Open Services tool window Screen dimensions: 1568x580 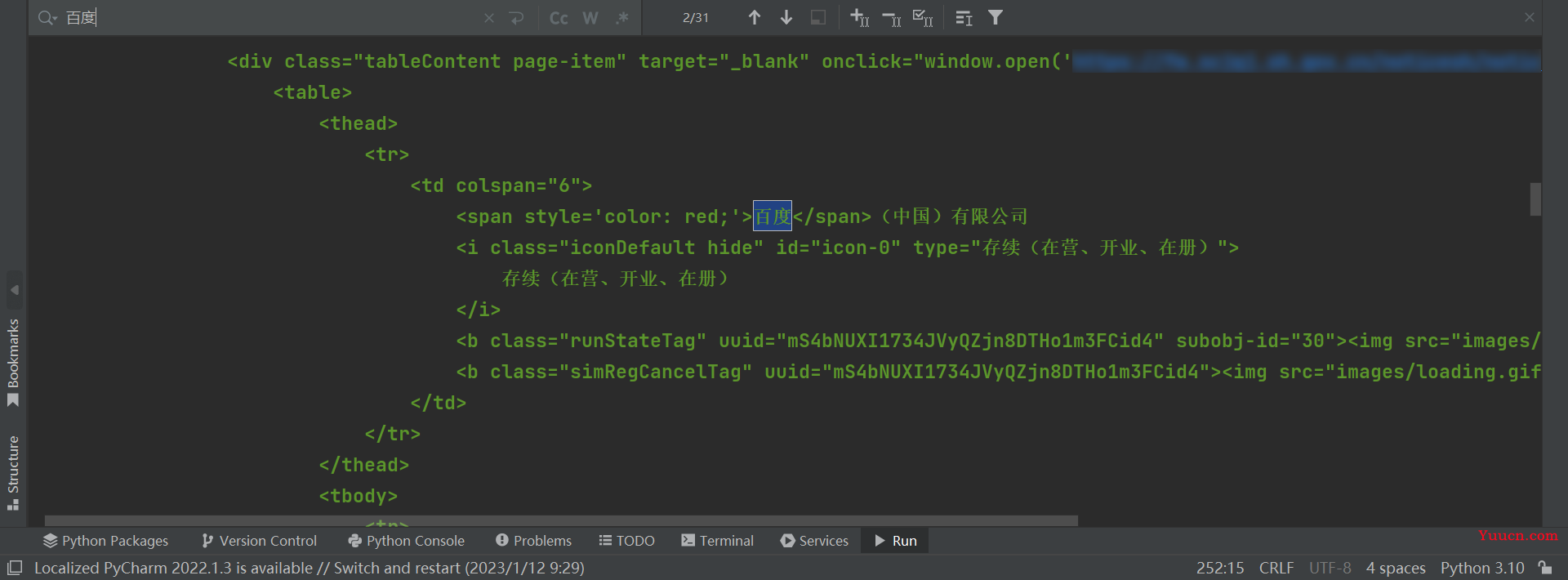[814, 541]
